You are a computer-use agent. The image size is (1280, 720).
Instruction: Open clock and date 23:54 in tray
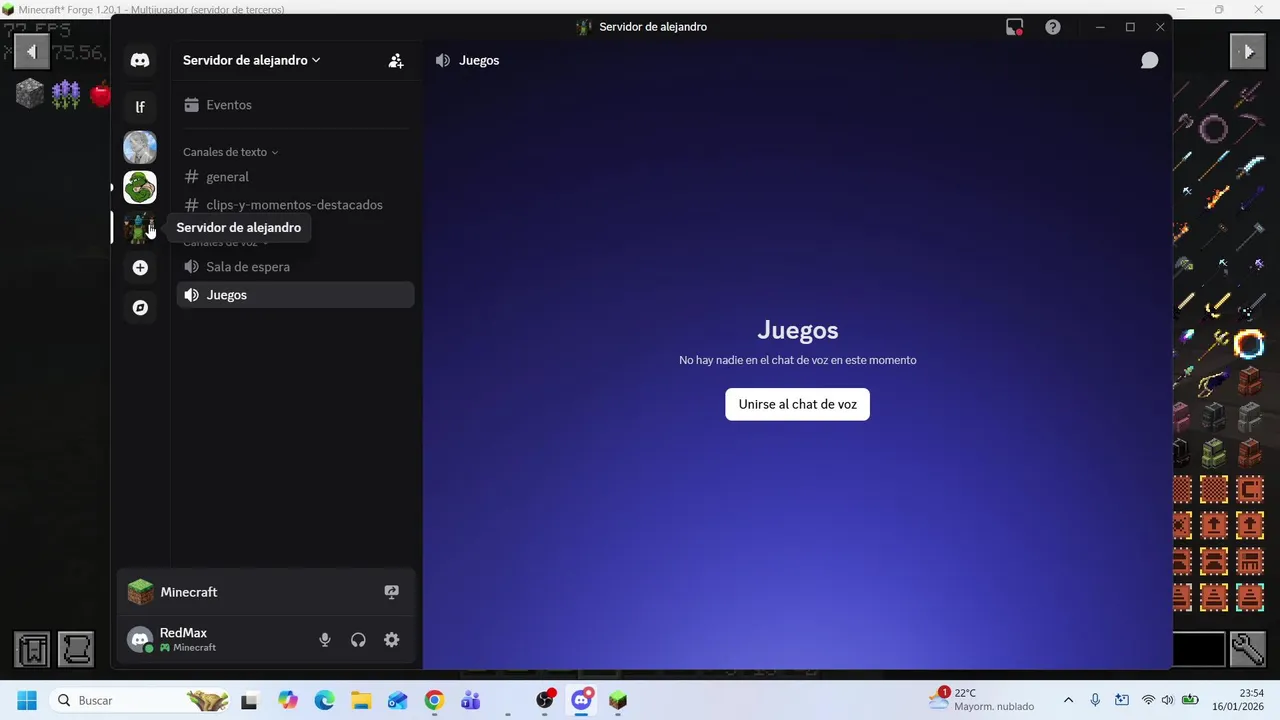(x=1240, y=700)
